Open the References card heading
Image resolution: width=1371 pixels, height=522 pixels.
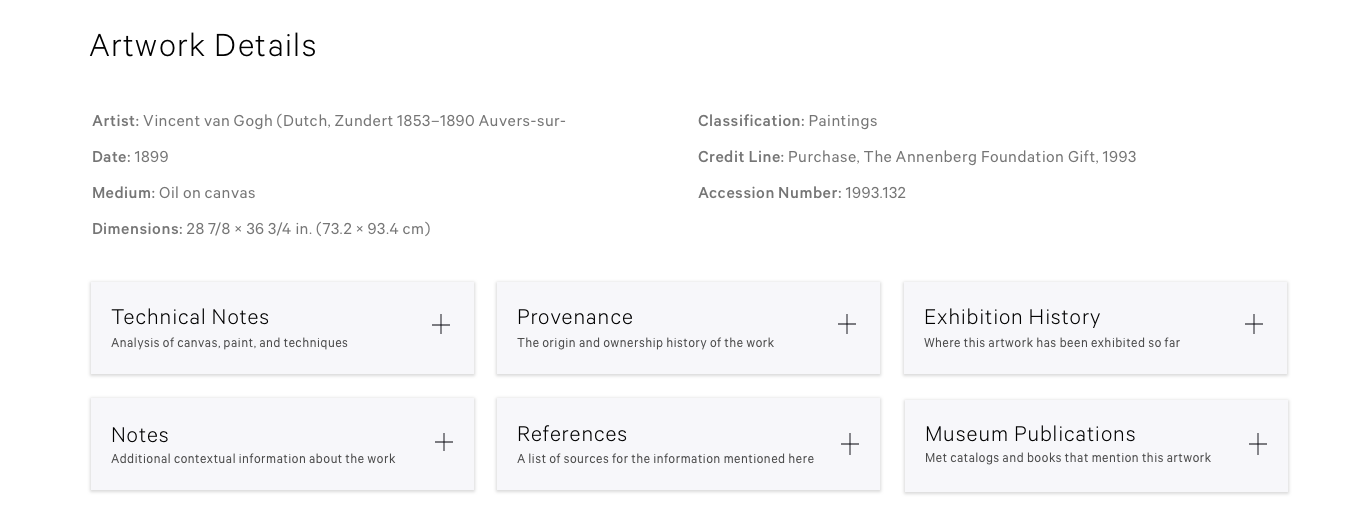tap(572, 434)
